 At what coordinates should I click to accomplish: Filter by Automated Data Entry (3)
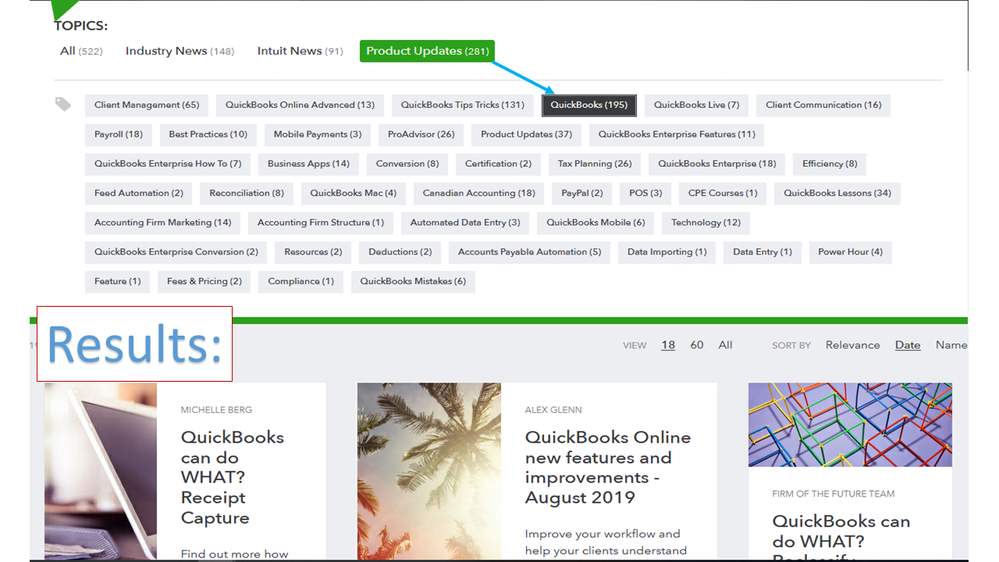click(465, 222)
